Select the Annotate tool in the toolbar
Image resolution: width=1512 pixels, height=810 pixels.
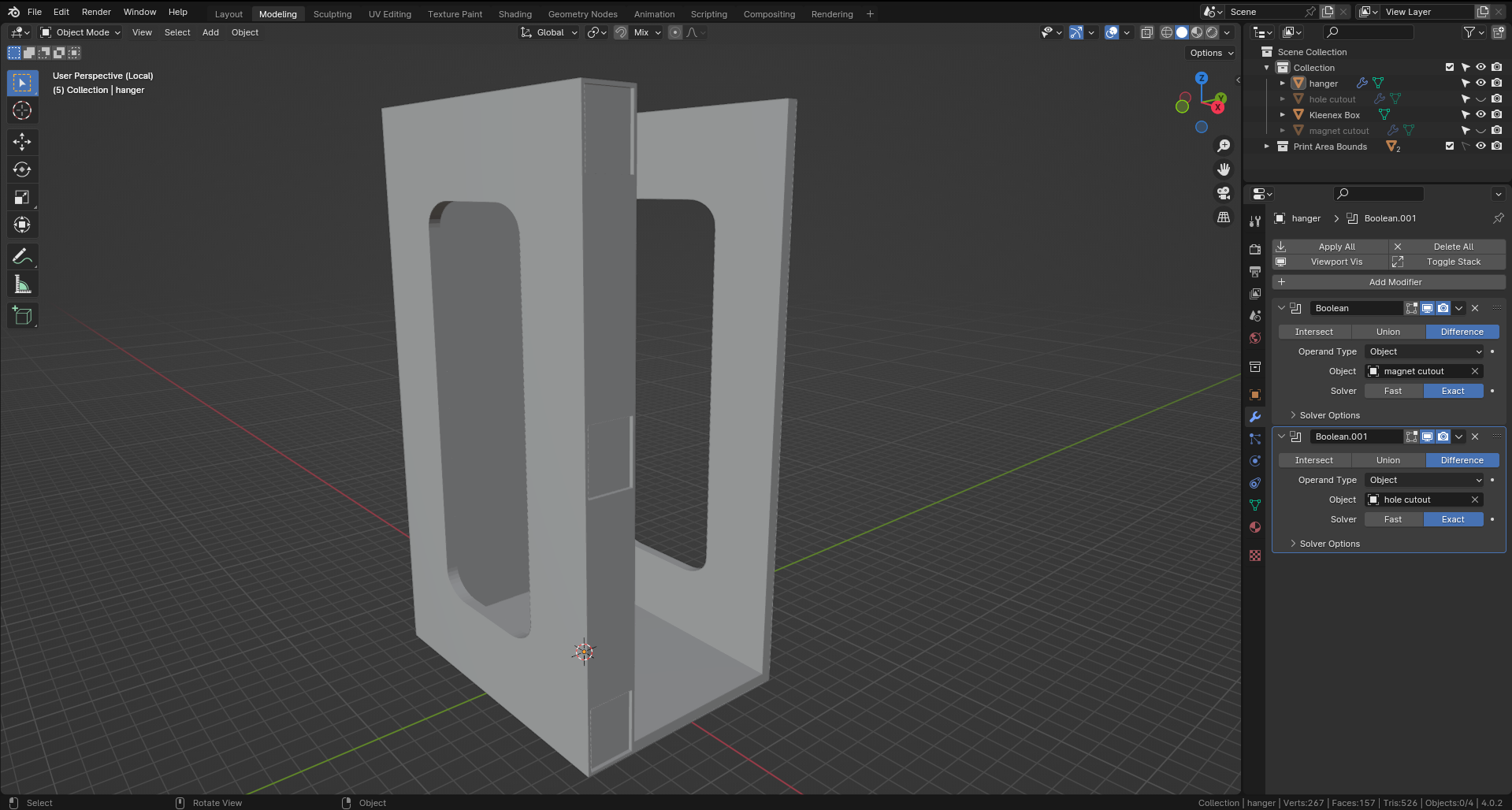tap(23, 256)
